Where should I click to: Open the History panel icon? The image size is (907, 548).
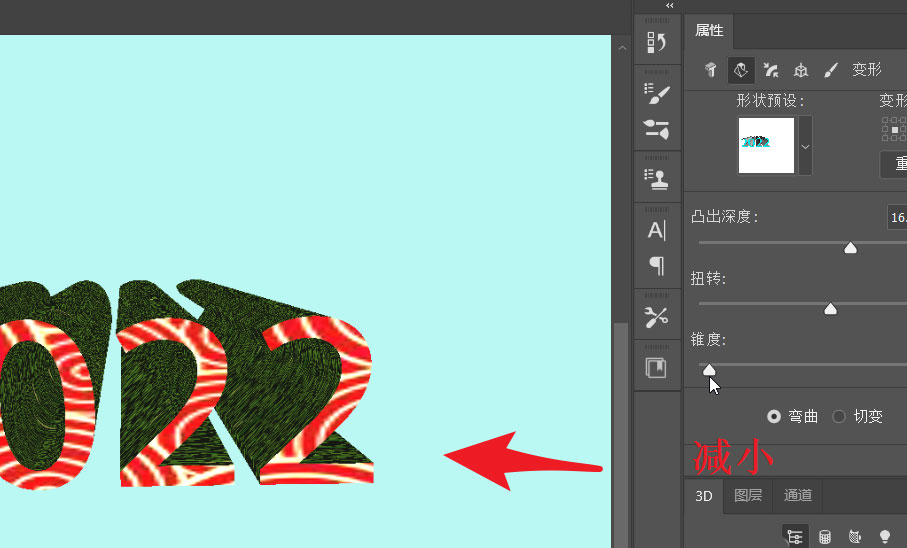point(657,42)
